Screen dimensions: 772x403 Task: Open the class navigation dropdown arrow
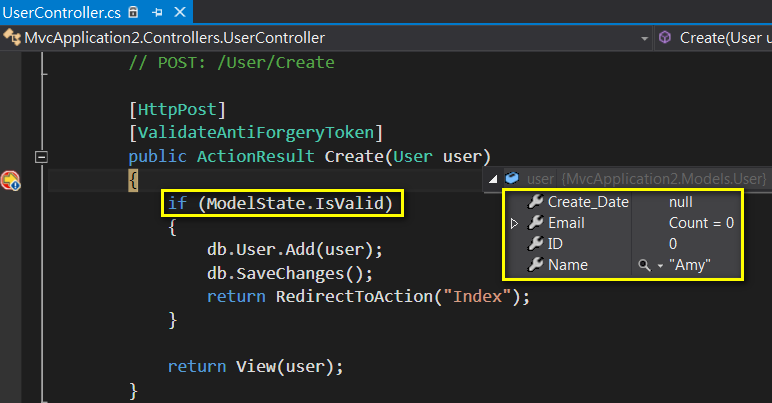pos(643,38)
